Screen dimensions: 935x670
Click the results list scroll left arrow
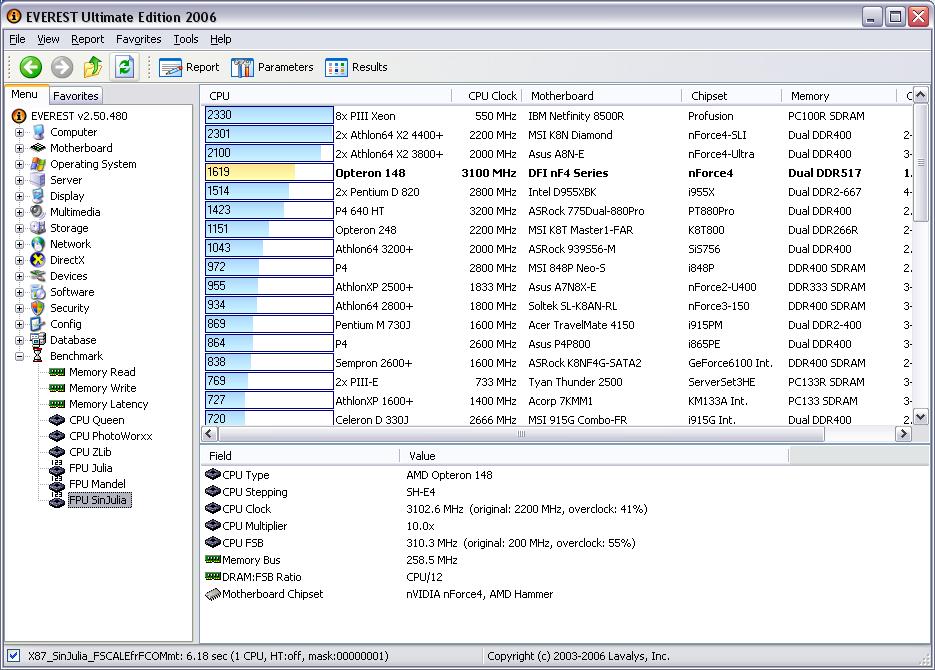[x=209, y=434]
